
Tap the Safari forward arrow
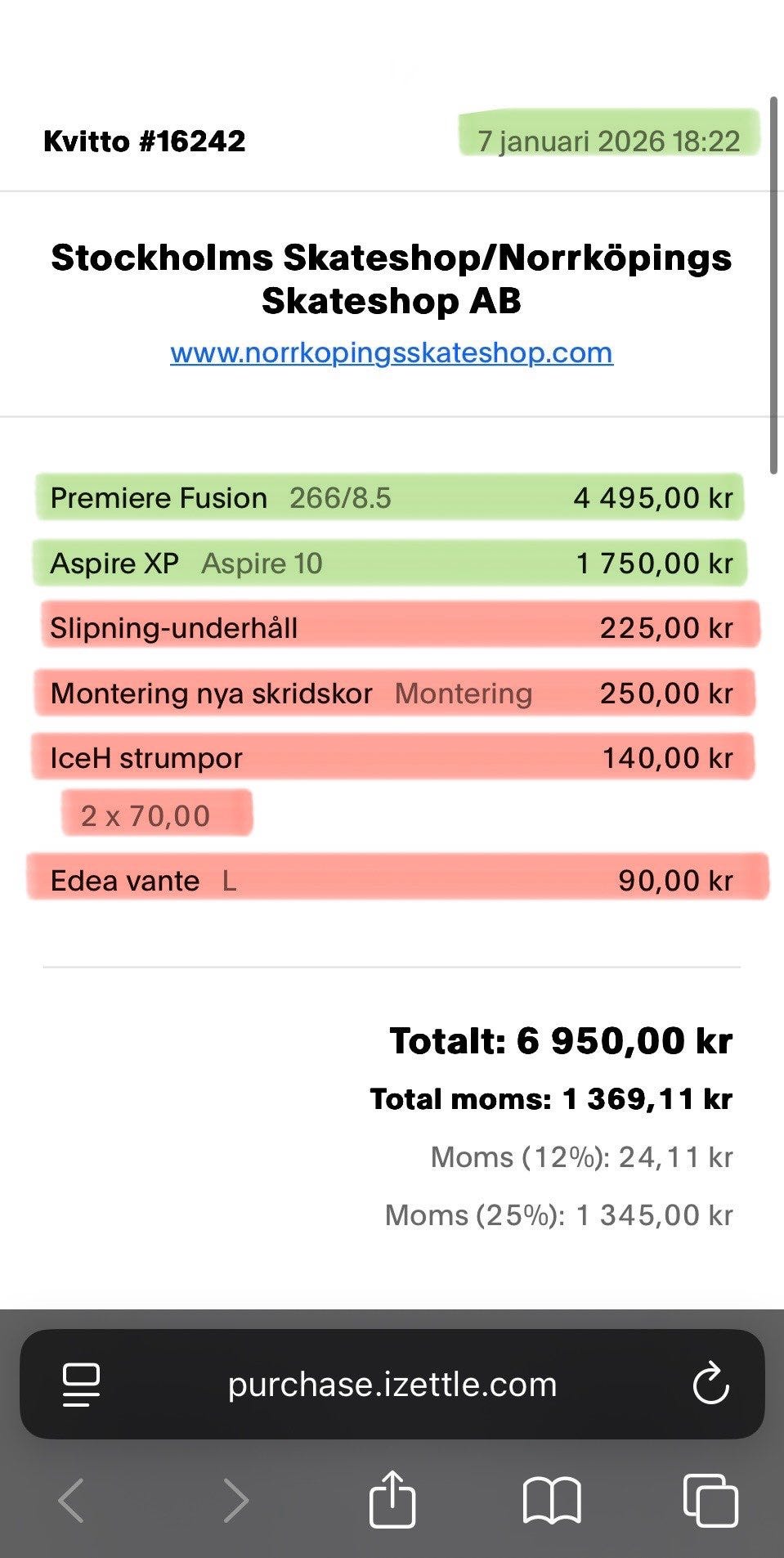point(235,1500)
